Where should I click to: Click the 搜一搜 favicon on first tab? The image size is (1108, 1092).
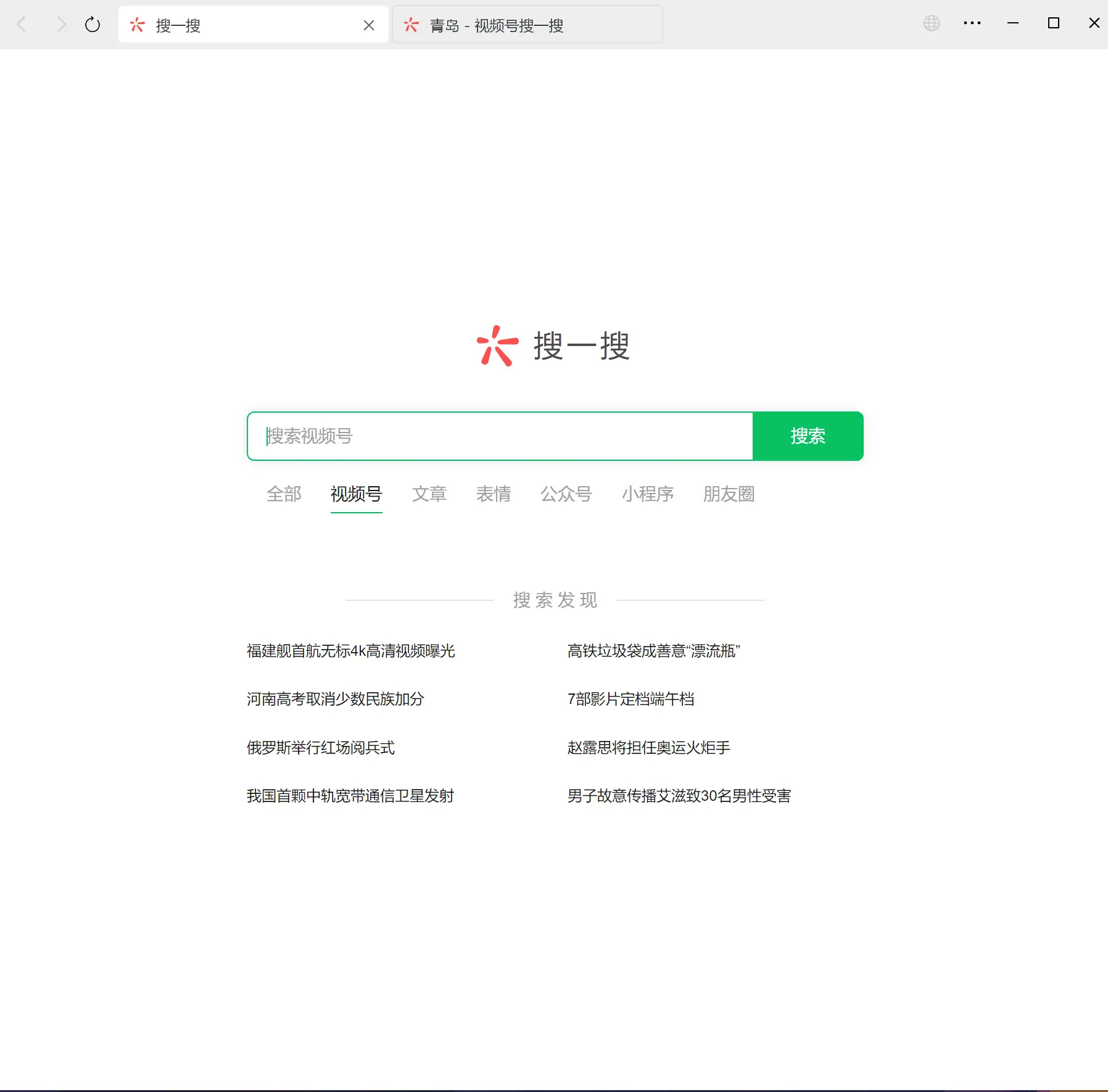coord(138,25)
